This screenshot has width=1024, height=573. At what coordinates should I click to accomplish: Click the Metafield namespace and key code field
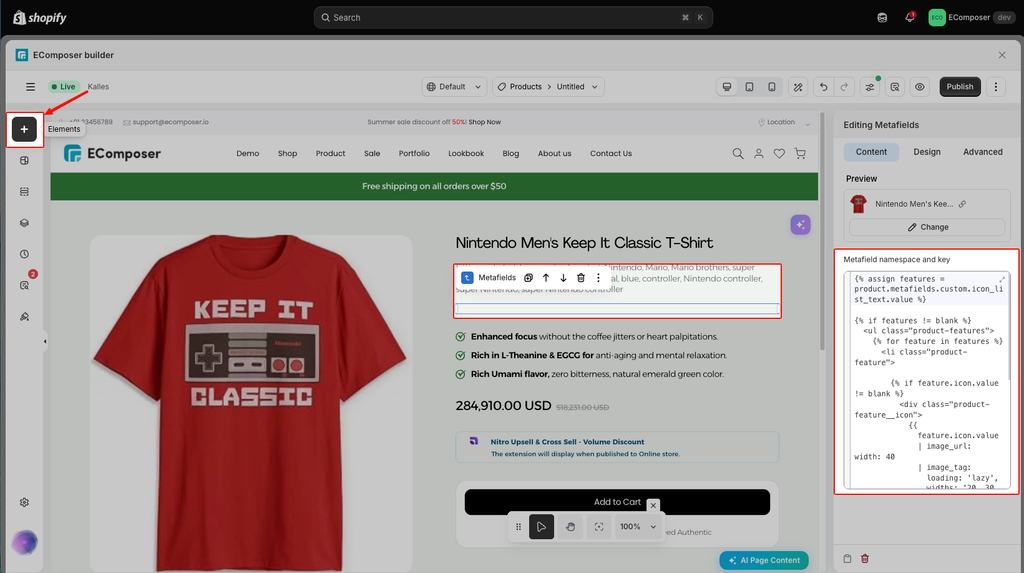point(927,380)
